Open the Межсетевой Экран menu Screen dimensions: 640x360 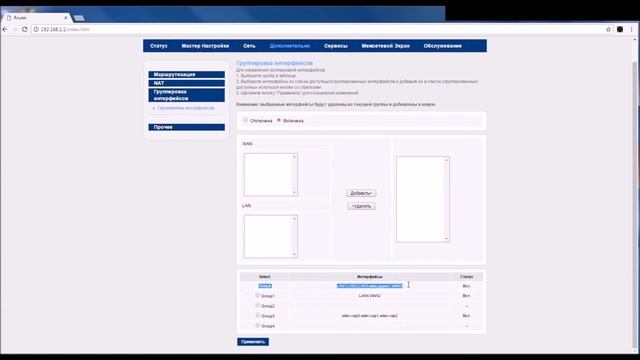(386, 46)
